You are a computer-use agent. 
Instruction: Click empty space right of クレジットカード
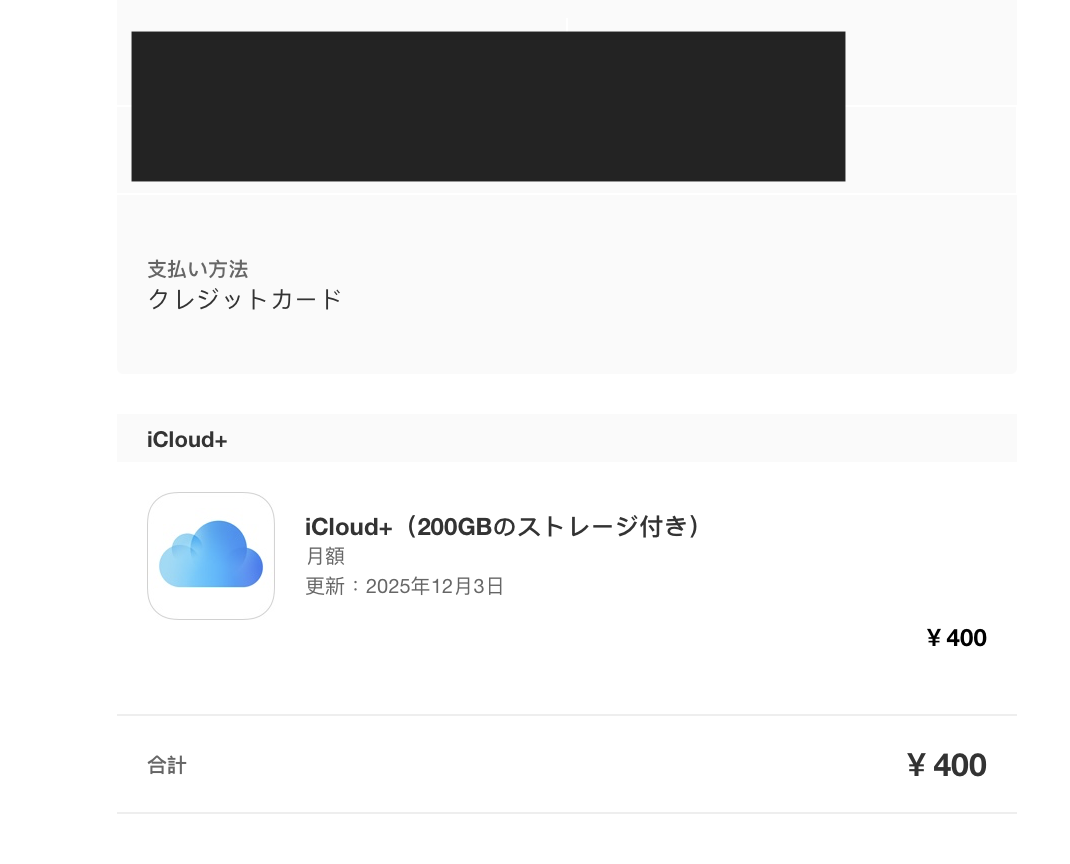tap(680, 299)
